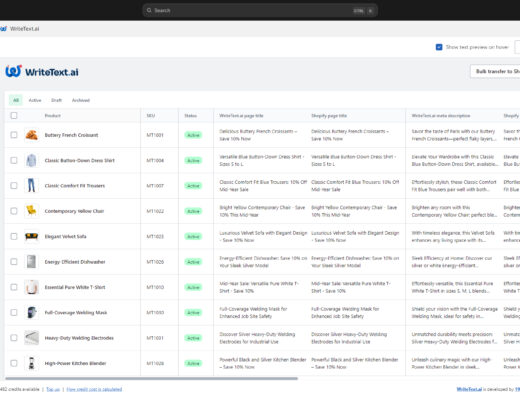Open the Buttery French Croissant product

click(71, 135)
